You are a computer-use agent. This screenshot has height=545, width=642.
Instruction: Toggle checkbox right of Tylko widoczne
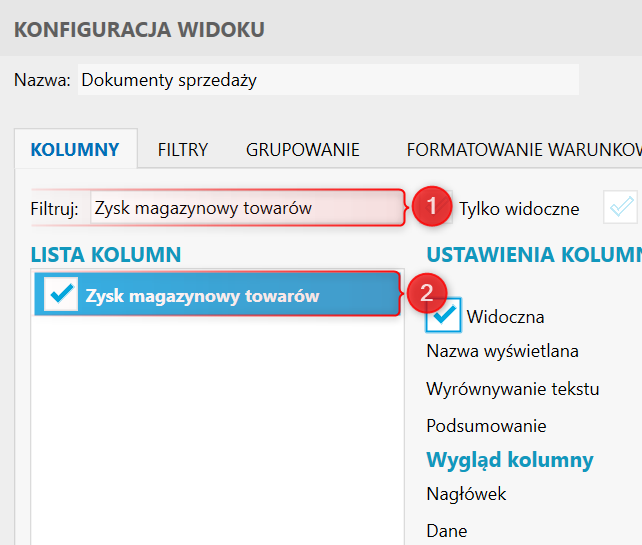pos(621,207)
